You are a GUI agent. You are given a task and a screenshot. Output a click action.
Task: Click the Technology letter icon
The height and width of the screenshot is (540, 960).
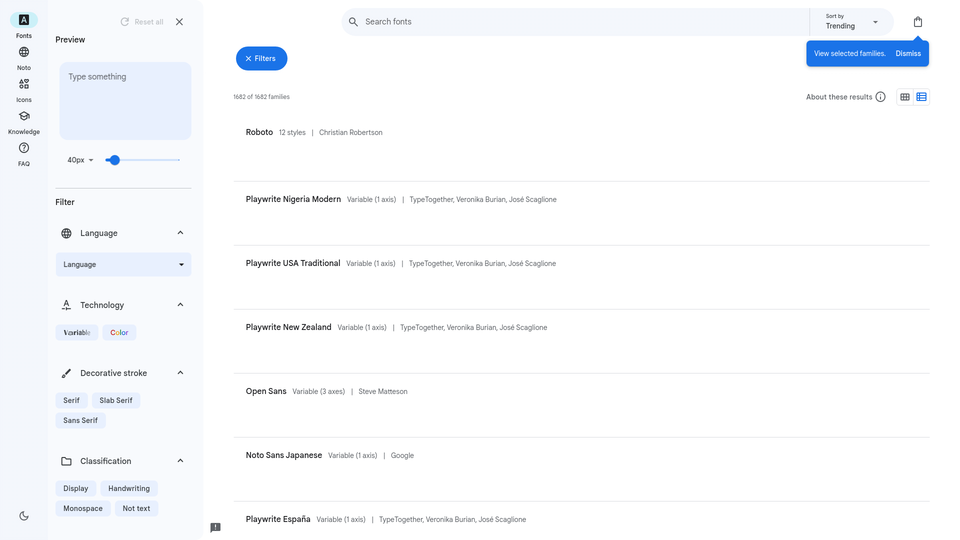66,305
